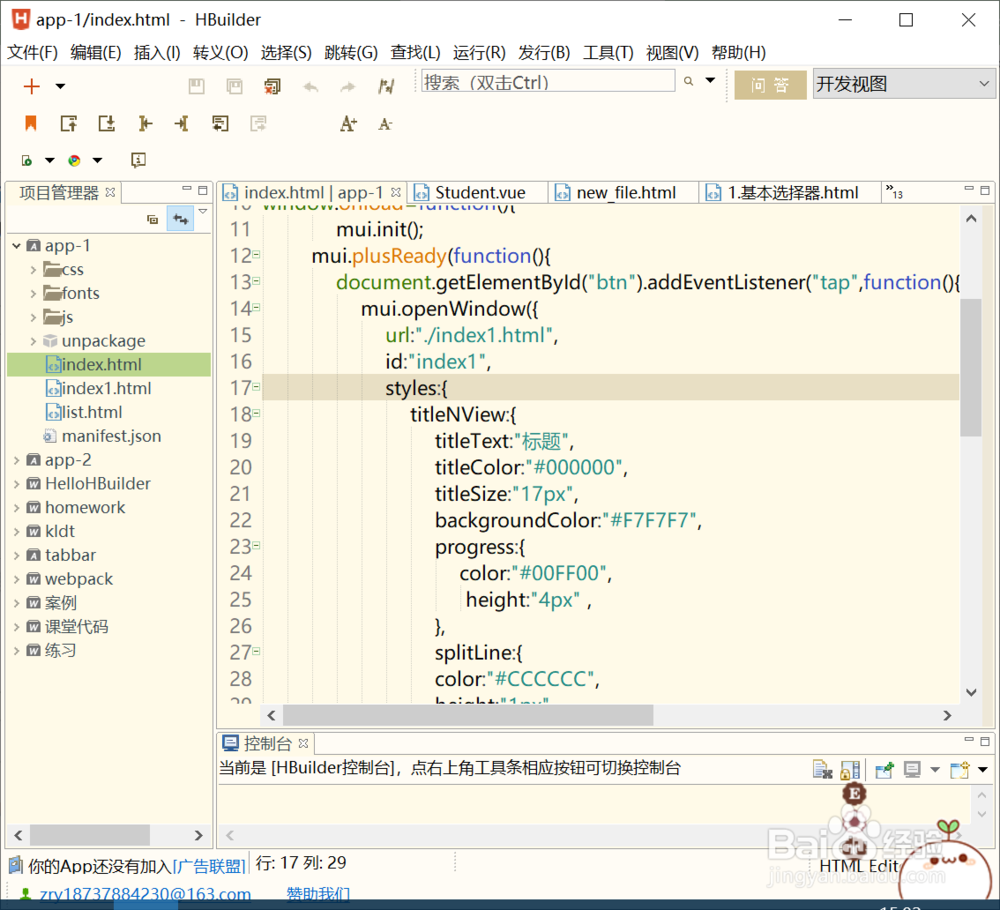Click the Save file toolbar icon
Screen dimensions: 1000x910
click(x=196, y=86)
